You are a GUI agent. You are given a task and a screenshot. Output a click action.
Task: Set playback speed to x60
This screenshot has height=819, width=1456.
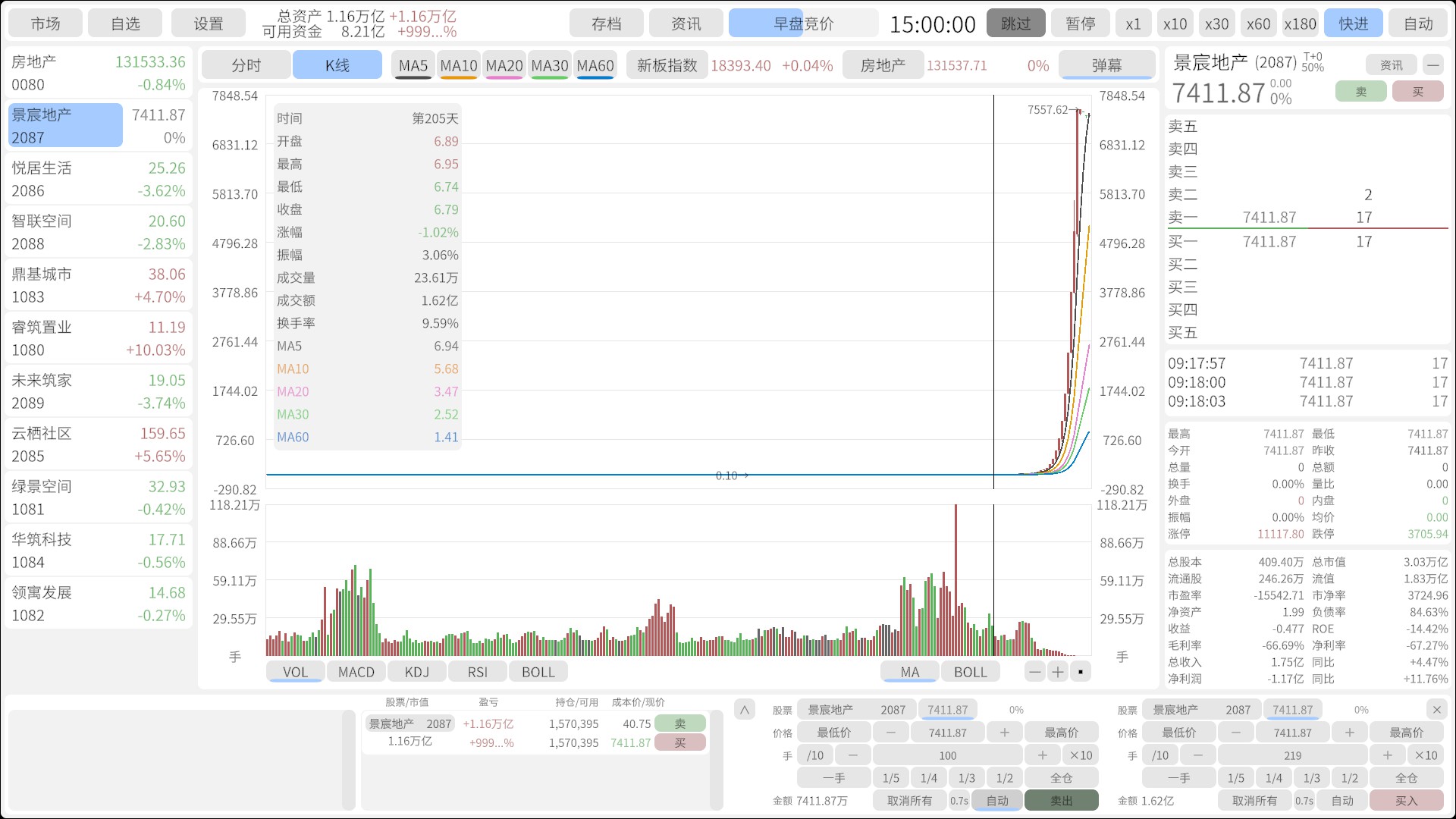pyautogui.click(x=1258, y=24)
